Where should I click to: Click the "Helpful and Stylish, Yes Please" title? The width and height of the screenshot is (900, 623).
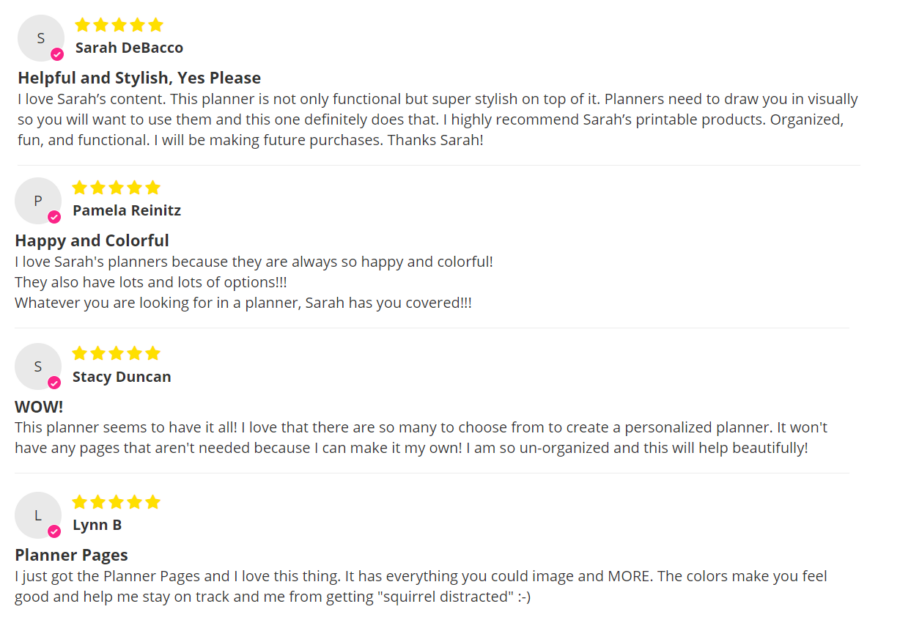click(139, 78)
